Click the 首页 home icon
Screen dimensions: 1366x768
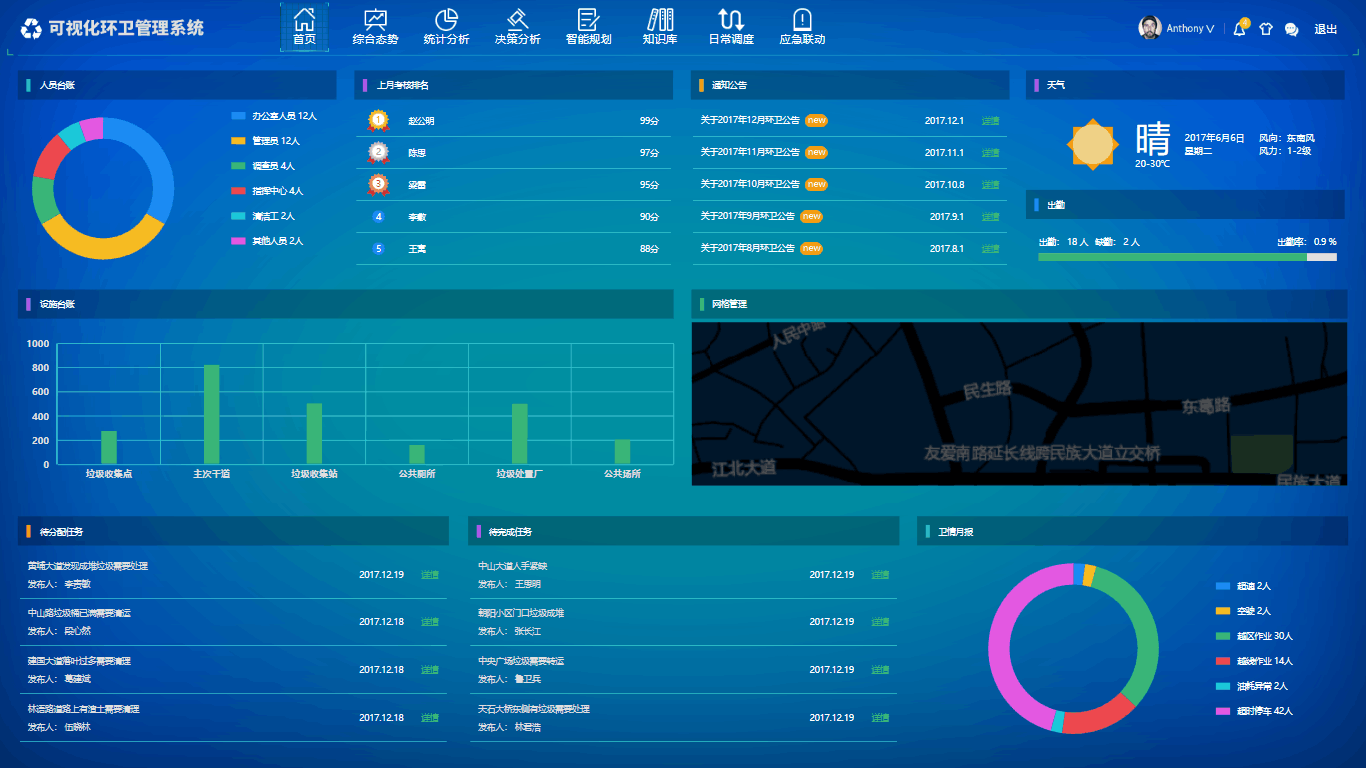304,20
